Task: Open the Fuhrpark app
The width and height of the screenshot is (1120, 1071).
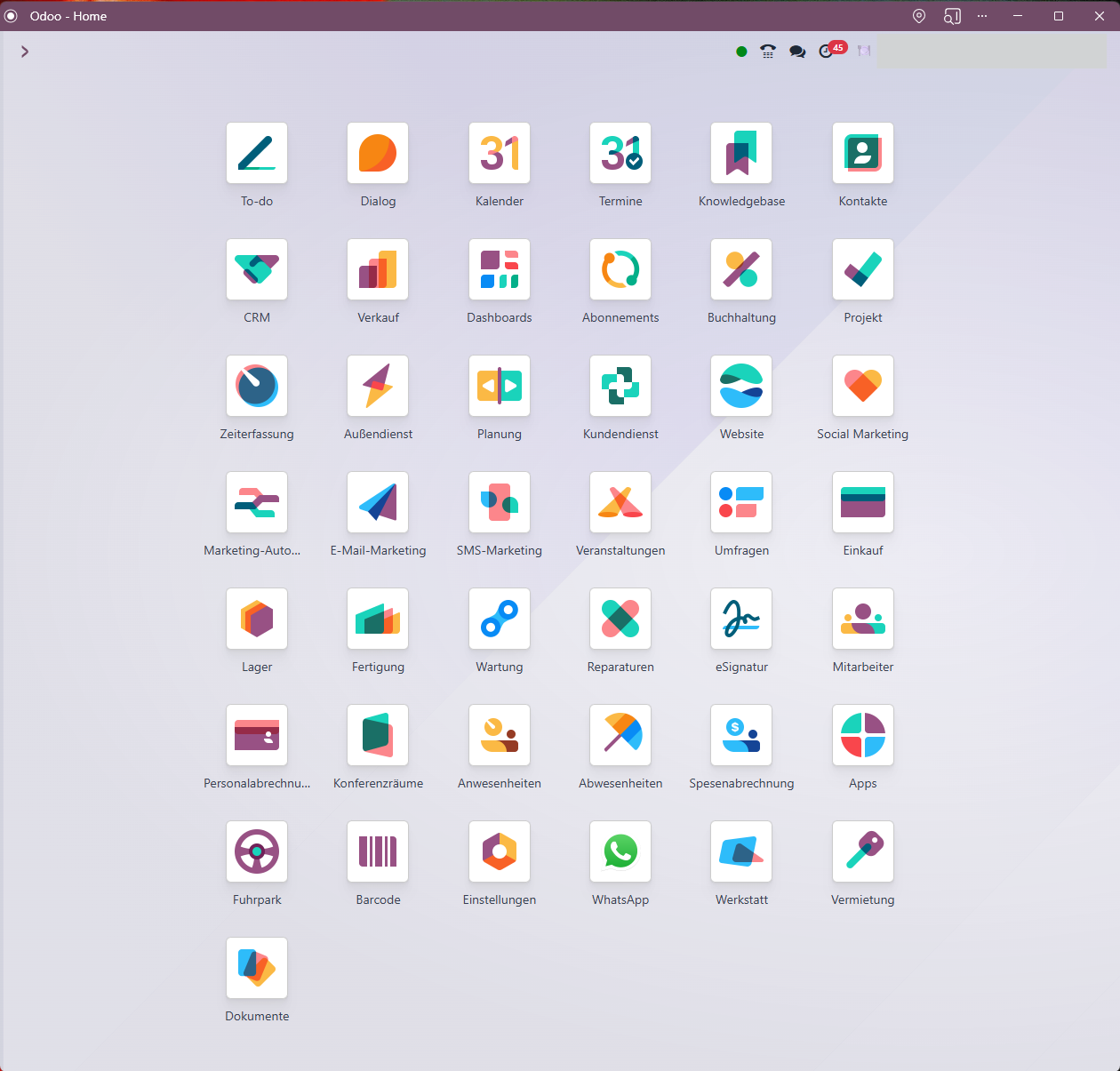Action: (257, 852)
